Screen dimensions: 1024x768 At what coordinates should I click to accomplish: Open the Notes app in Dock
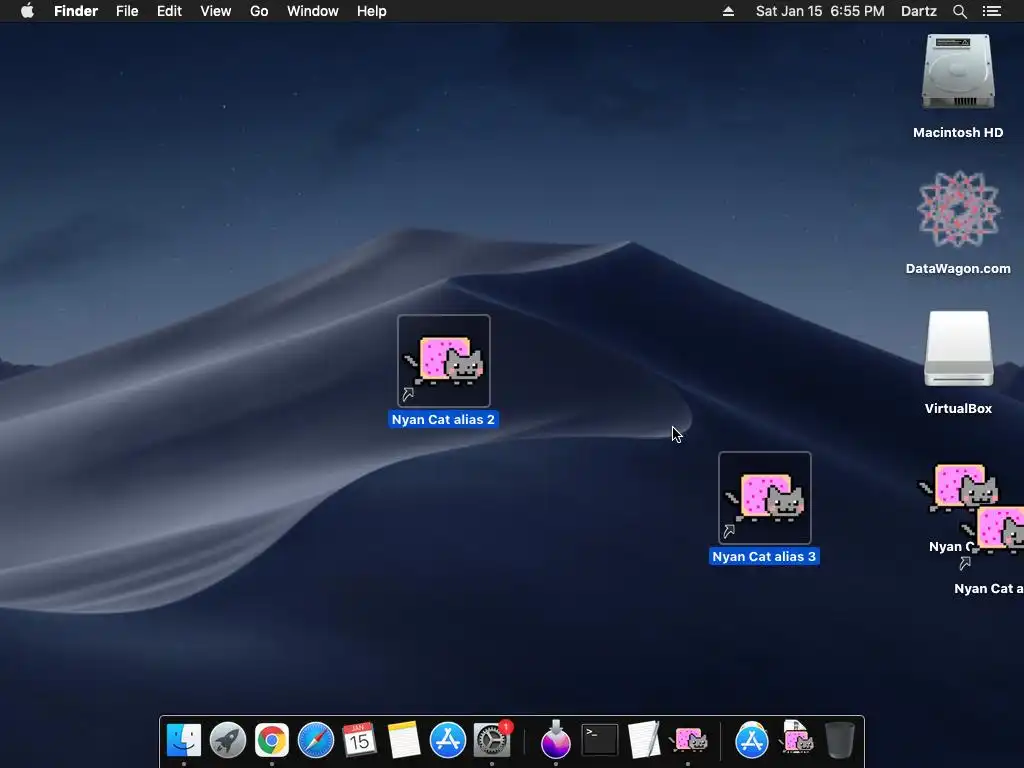click(x=404, y=740)
